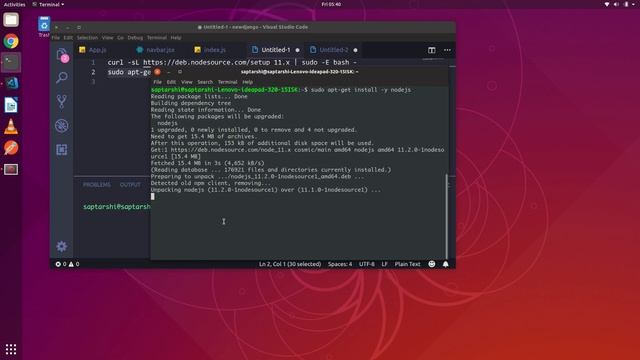Open View menu in Terminal window

187,82
